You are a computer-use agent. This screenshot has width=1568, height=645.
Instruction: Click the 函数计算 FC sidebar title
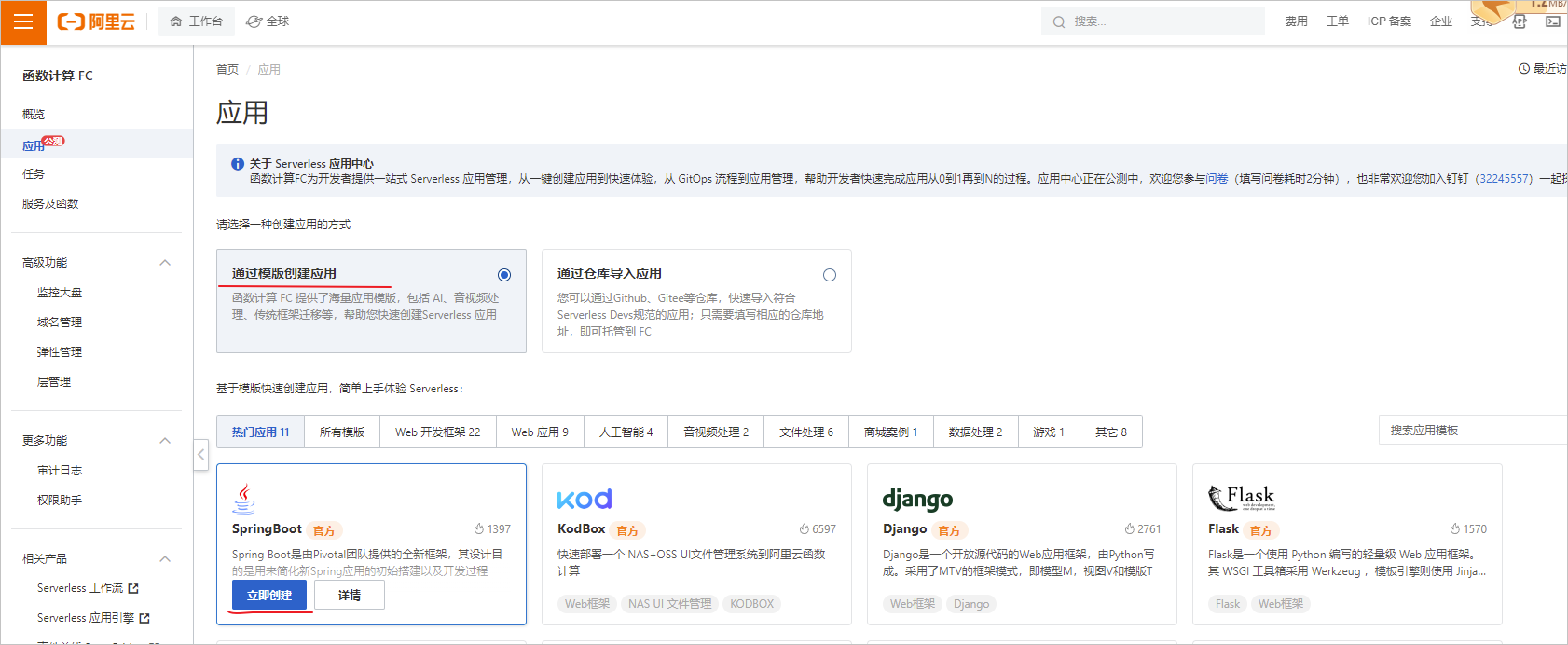(x=58, y=75)
